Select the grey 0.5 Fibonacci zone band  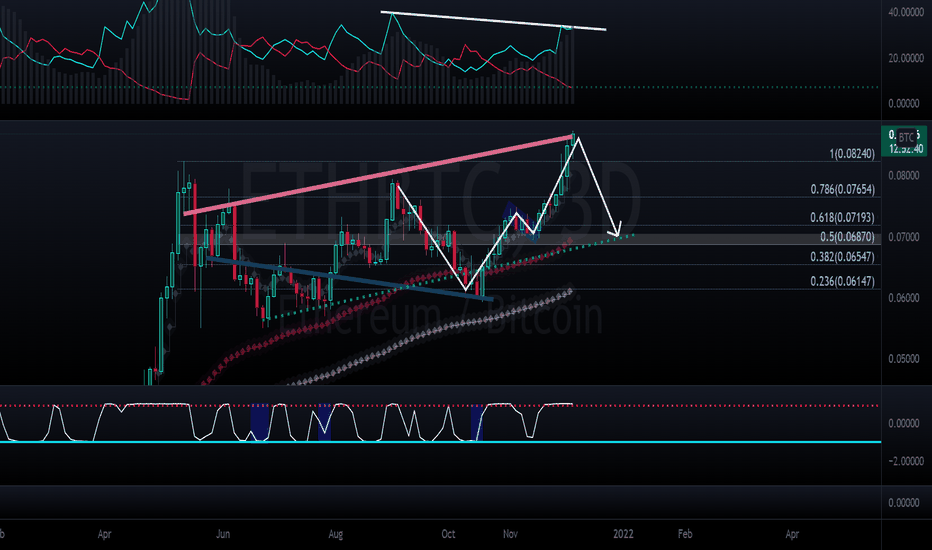(x=529, y=239)
